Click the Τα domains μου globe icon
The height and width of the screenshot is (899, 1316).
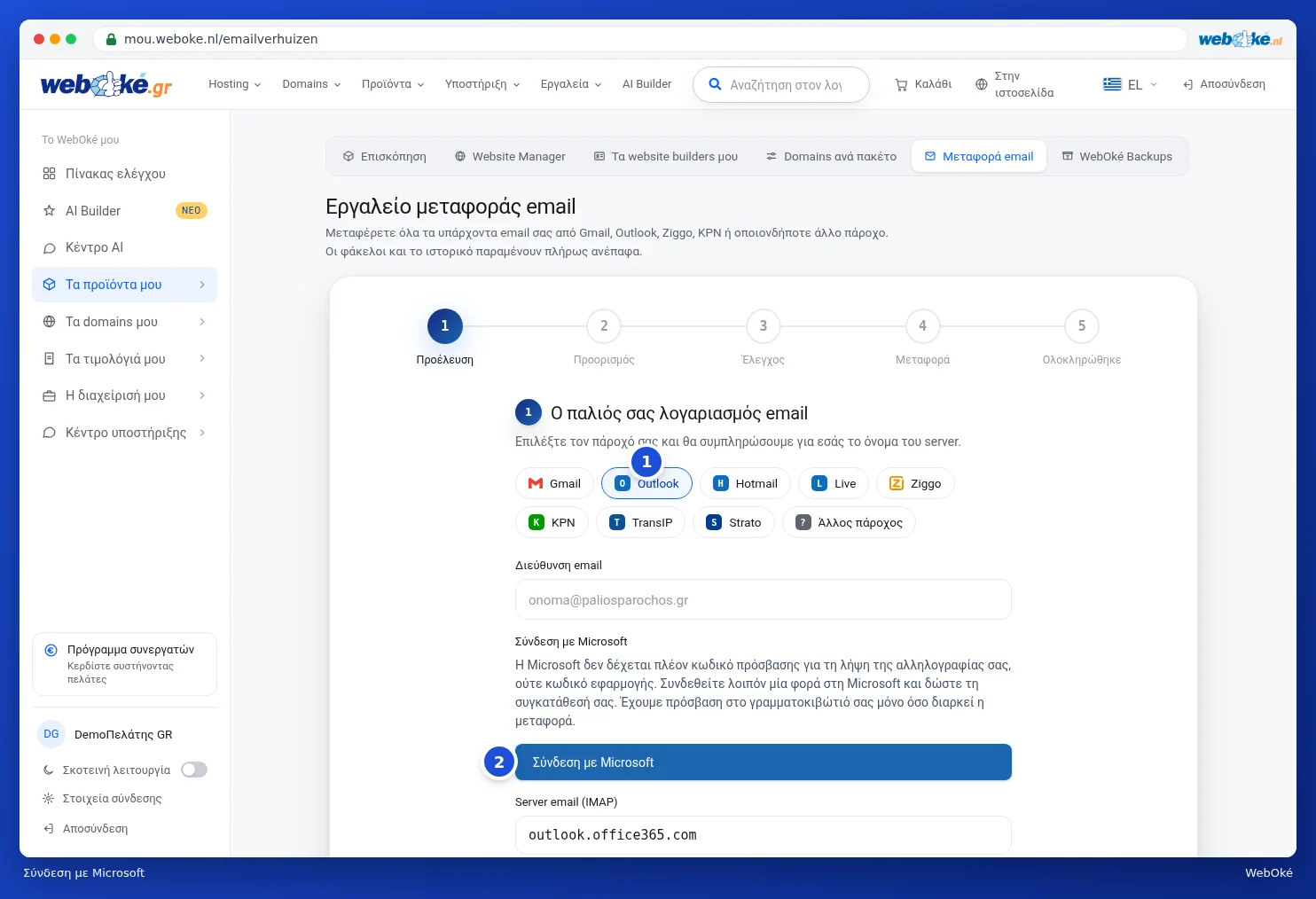click(x=50, y=322)
